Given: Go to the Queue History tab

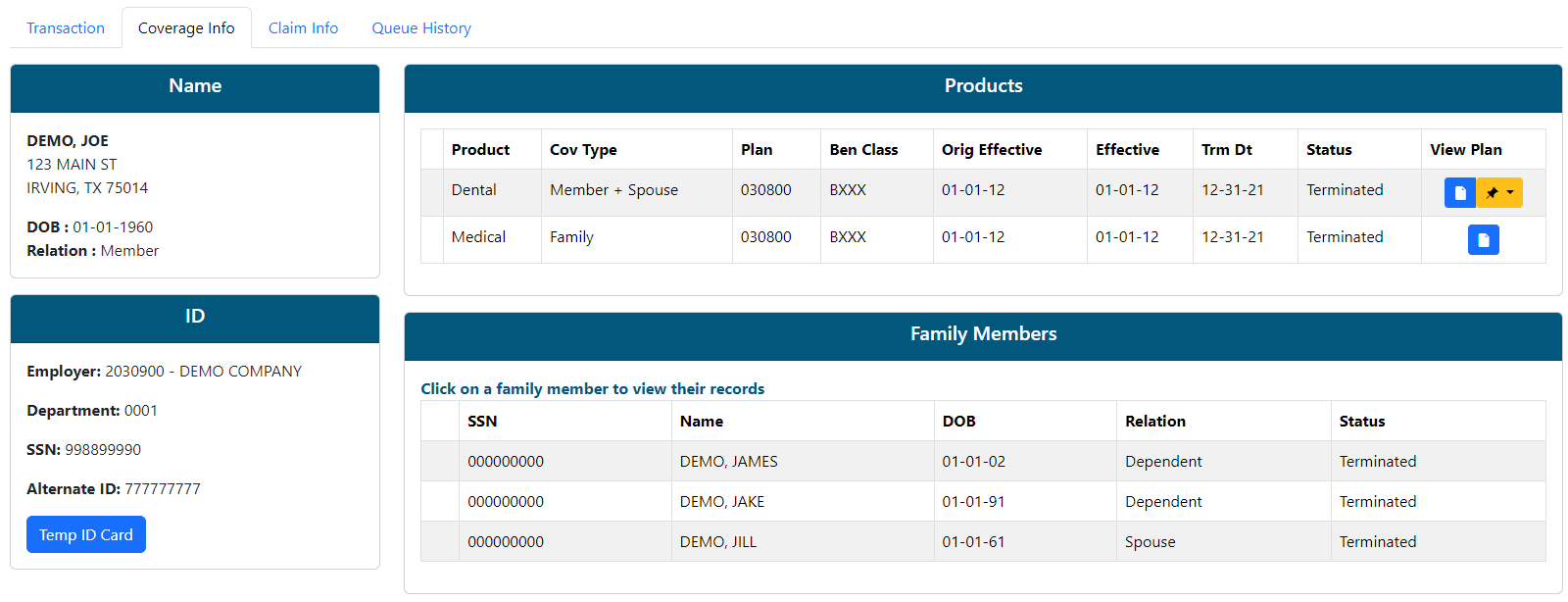Looking at the screenshot, I should coord(421,28).
